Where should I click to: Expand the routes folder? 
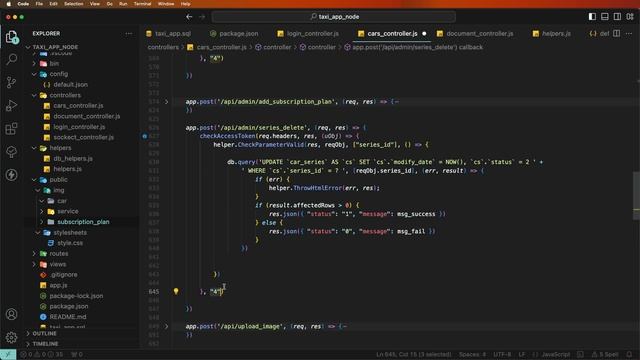[x=59, y=253]
